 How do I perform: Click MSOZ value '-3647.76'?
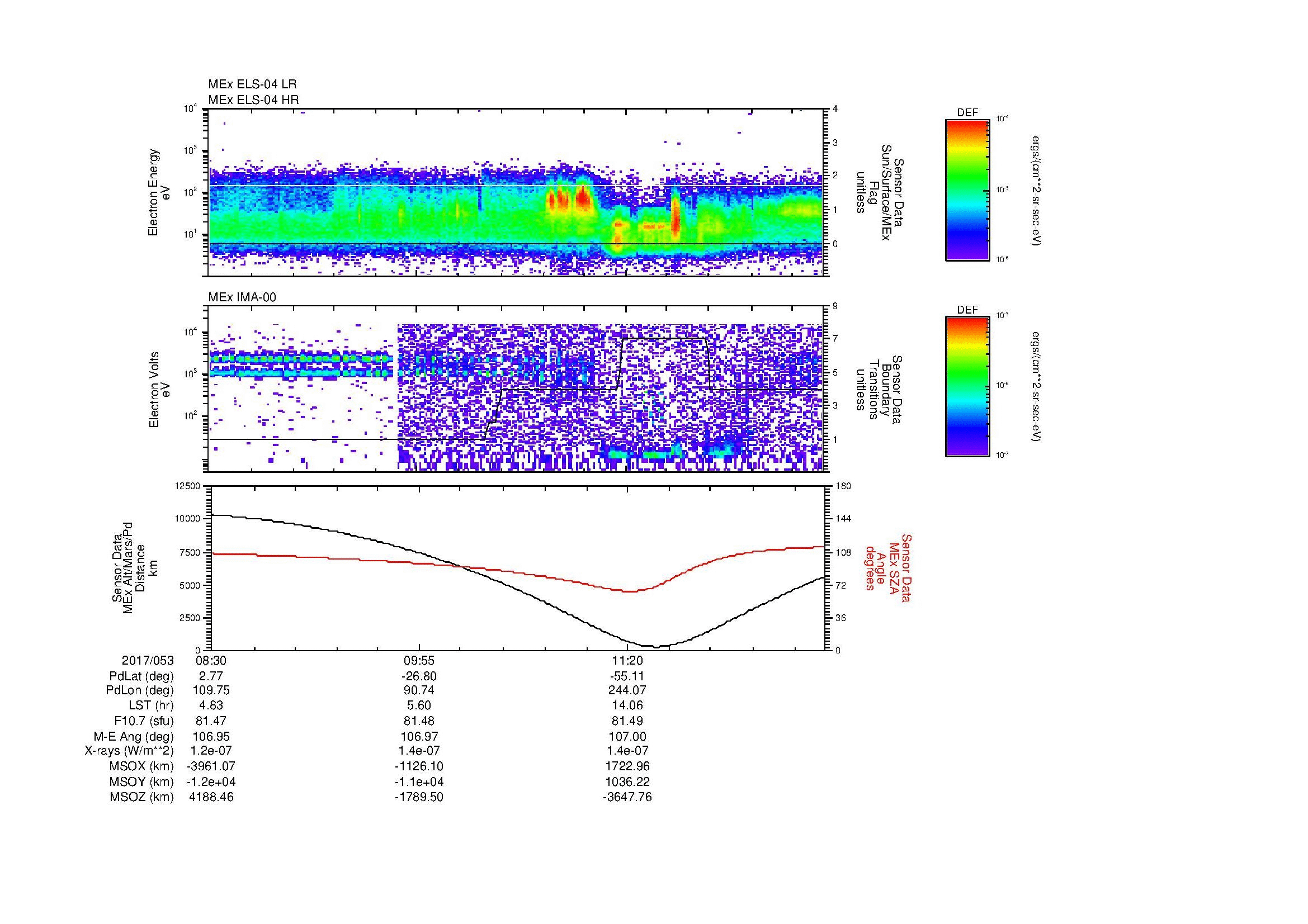click(x=627, y=797)
